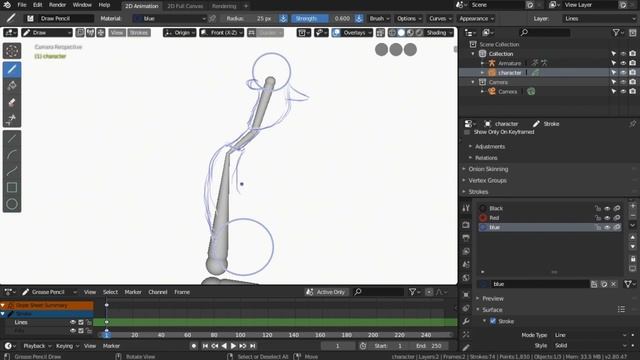Open the Playback settings popover
Image resolution: width=640 pixels, height=360 pixels.
(37, 346)
